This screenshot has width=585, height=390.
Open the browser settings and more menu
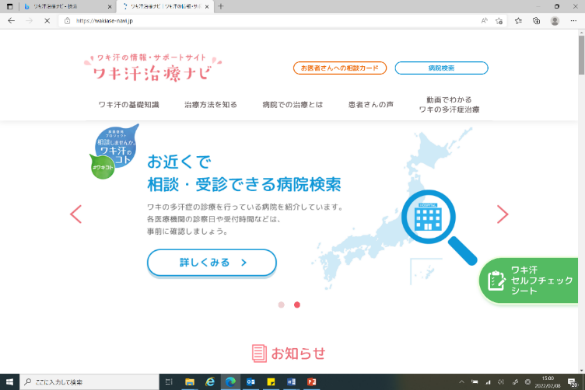[x=573, y=21]
